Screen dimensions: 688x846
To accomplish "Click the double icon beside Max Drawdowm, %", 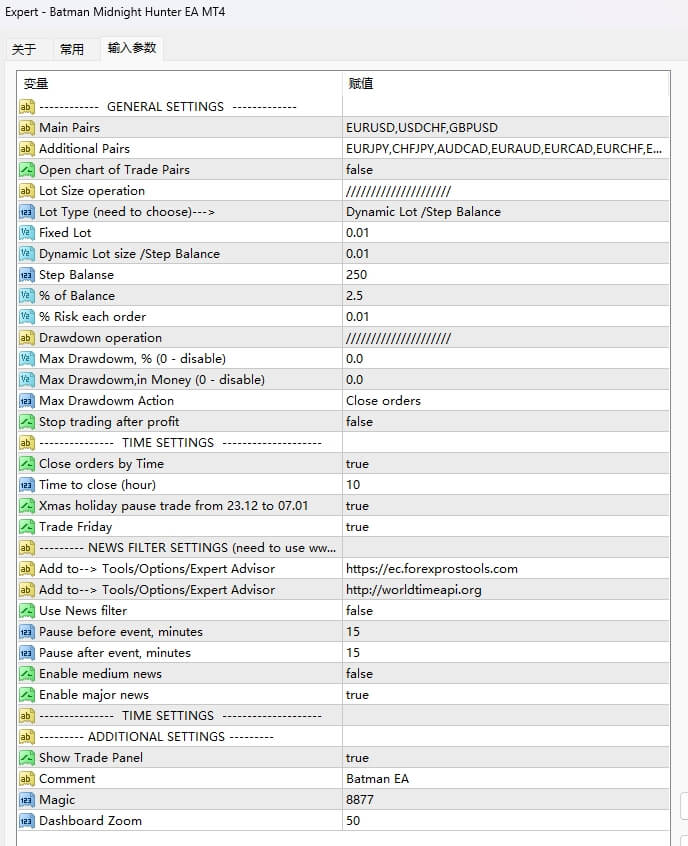I will coord(26,359).
